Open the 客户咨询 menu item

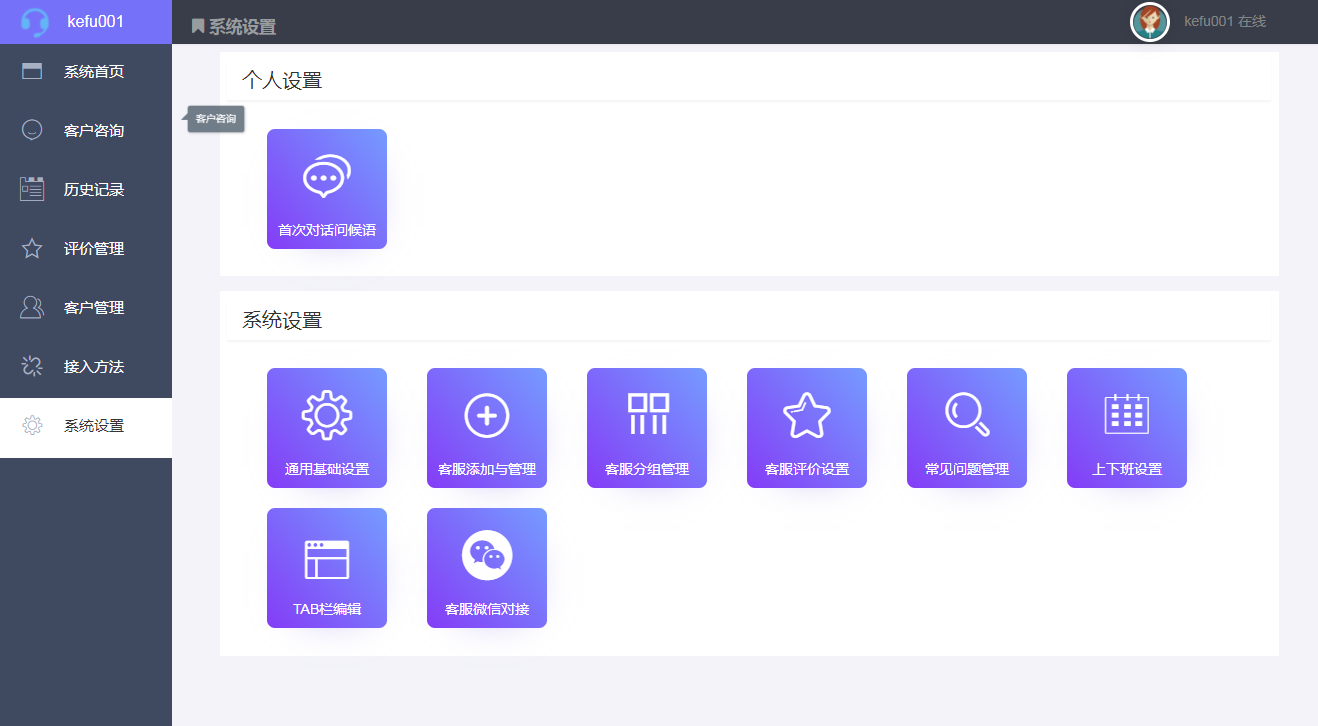[x=86, y=131]
